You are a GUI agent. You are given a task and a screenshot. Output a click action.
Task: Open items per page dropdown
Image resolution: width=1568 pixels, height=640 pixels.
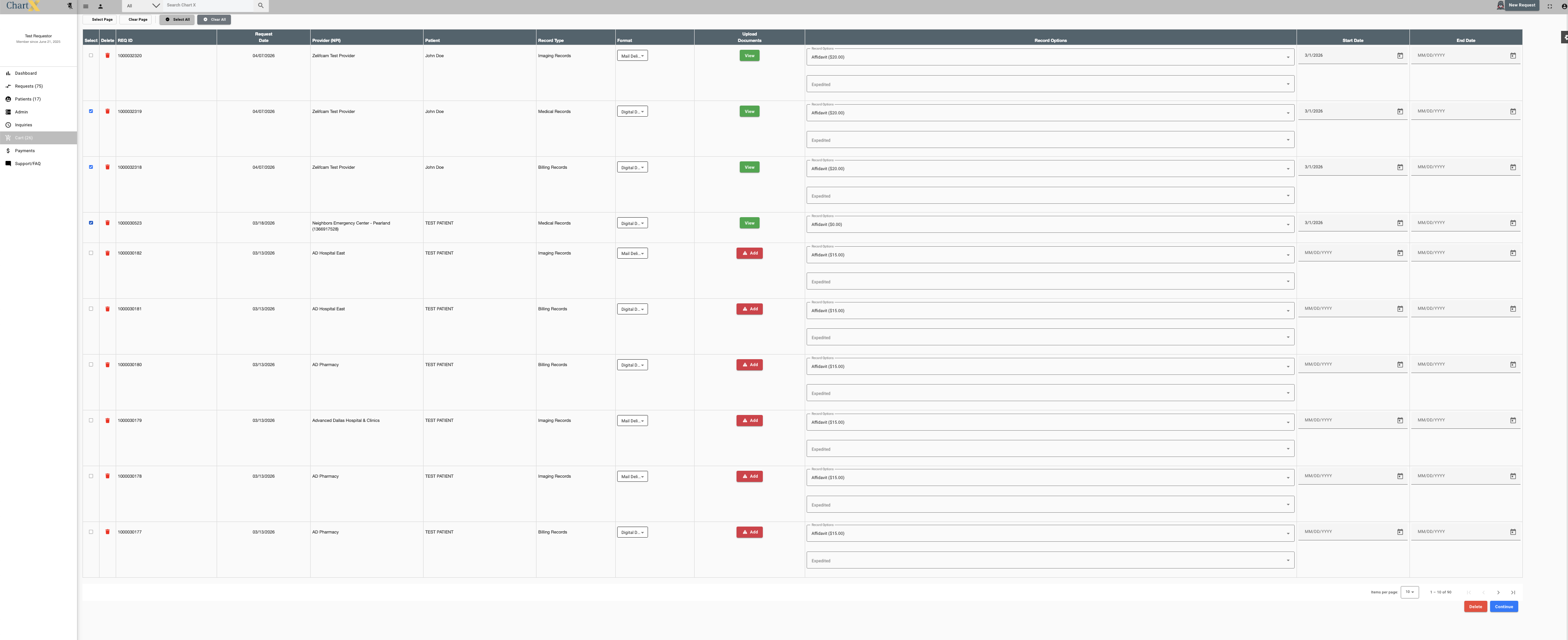point(1409,592)
